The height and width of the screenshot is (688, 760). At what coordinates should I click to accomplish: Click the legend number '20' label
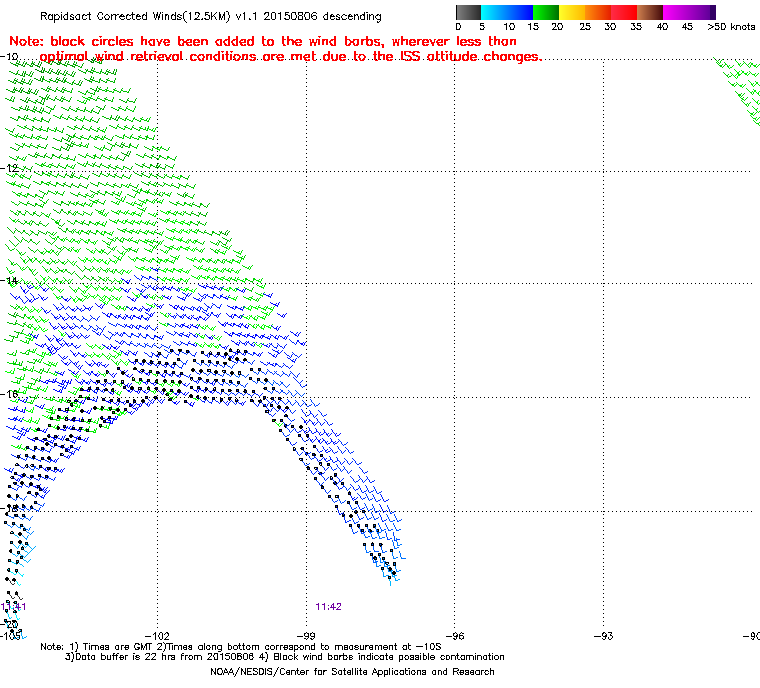tap(557, 27)
